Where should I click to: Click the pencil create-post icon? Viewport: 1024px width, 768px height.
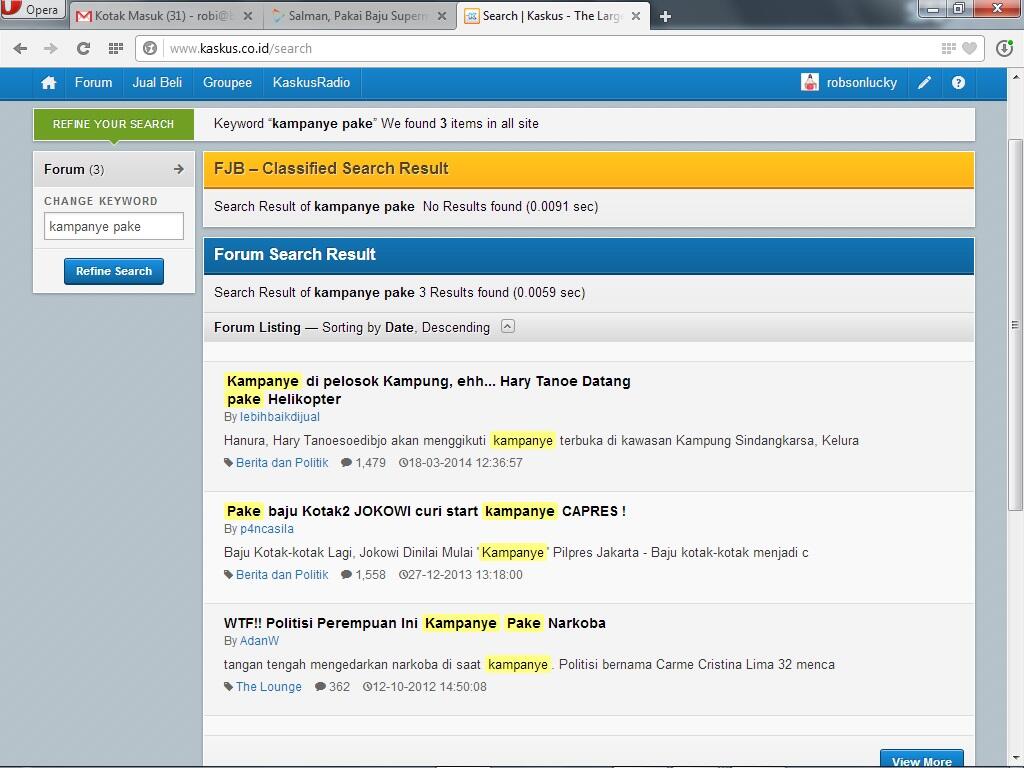tap(924, 83)
